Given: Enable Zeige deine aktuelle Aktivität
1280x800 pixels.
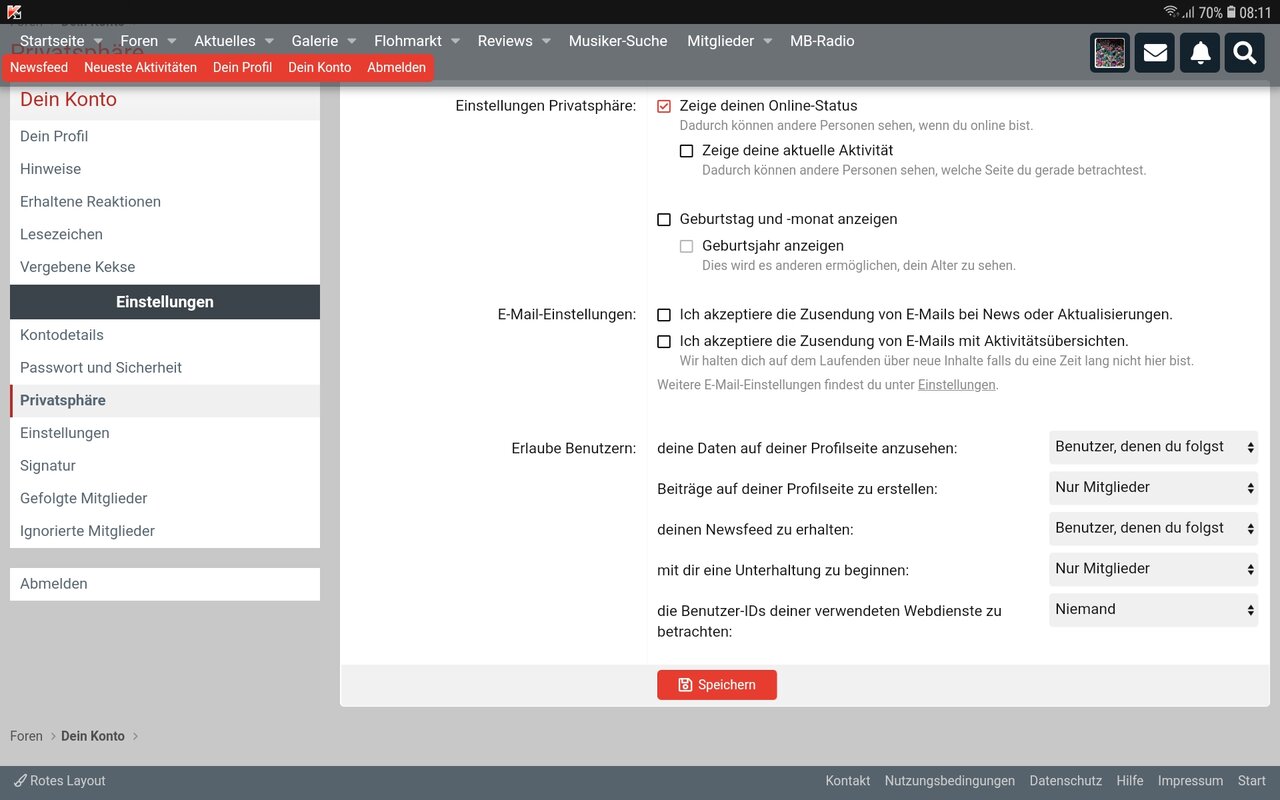Looking at the screenshot, I should tap(686, 151).
